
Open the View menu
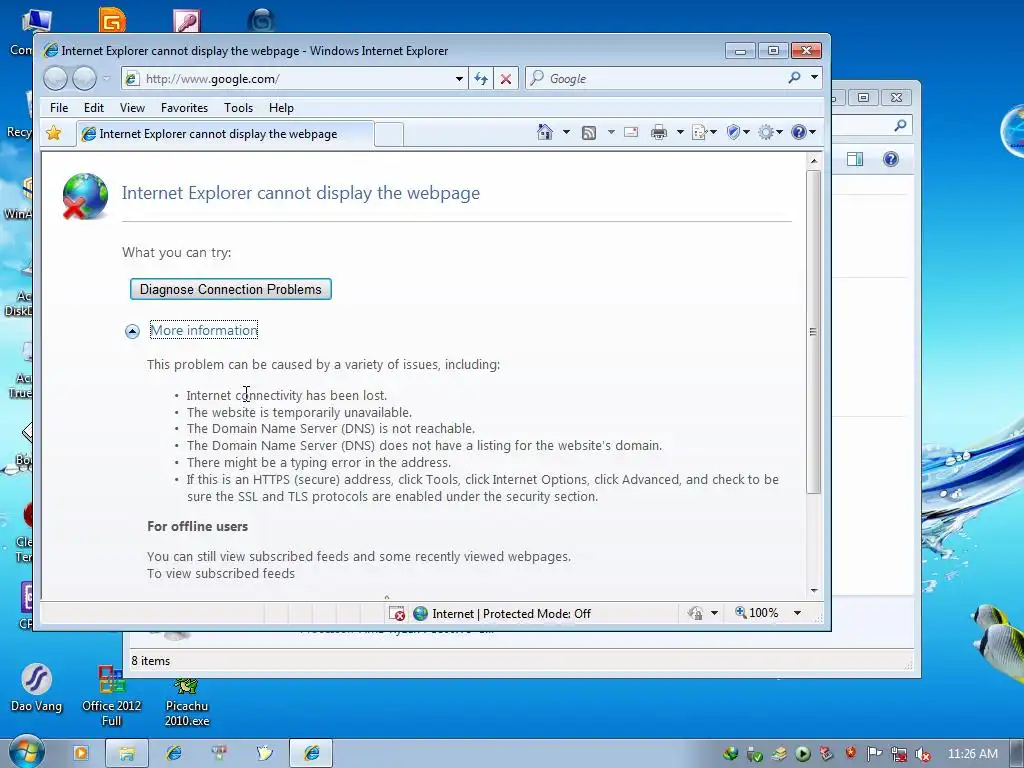pyautogui.click(x=132, y=108)
